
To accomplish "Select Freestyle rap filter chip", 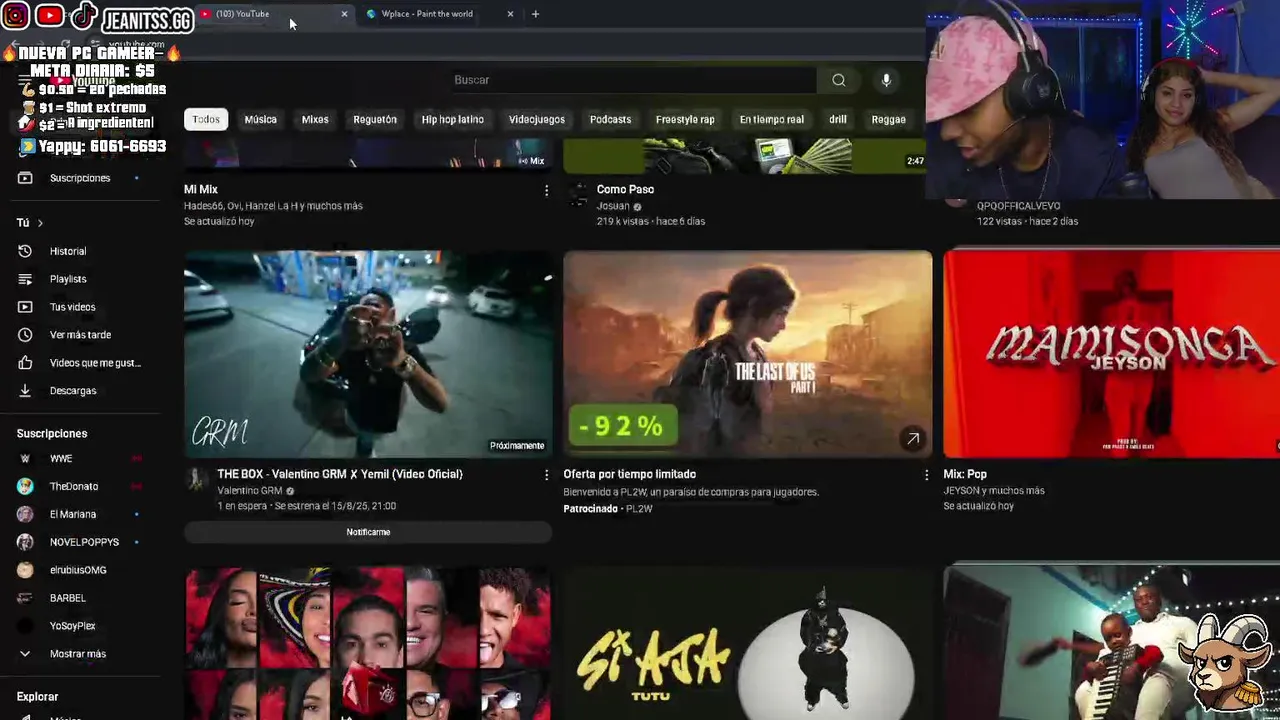I will pyautogui.click(x=685, y=119).
